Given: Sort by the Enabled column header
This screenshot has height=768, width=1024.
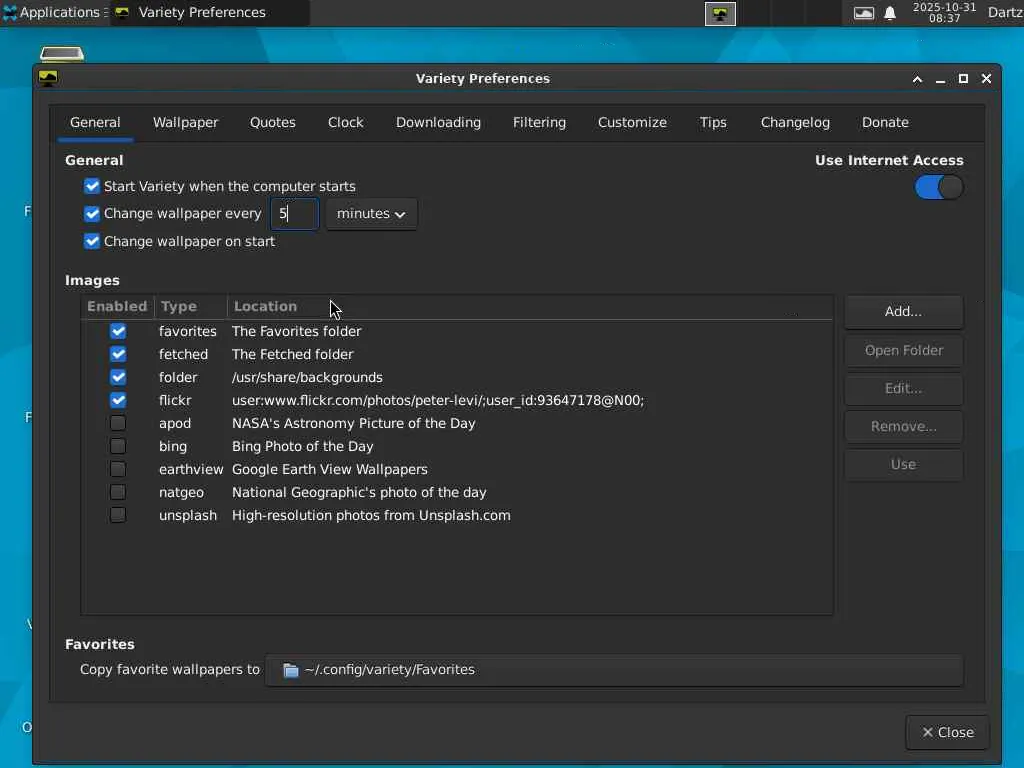Looking at the screenshot, I should coord(118,306).
